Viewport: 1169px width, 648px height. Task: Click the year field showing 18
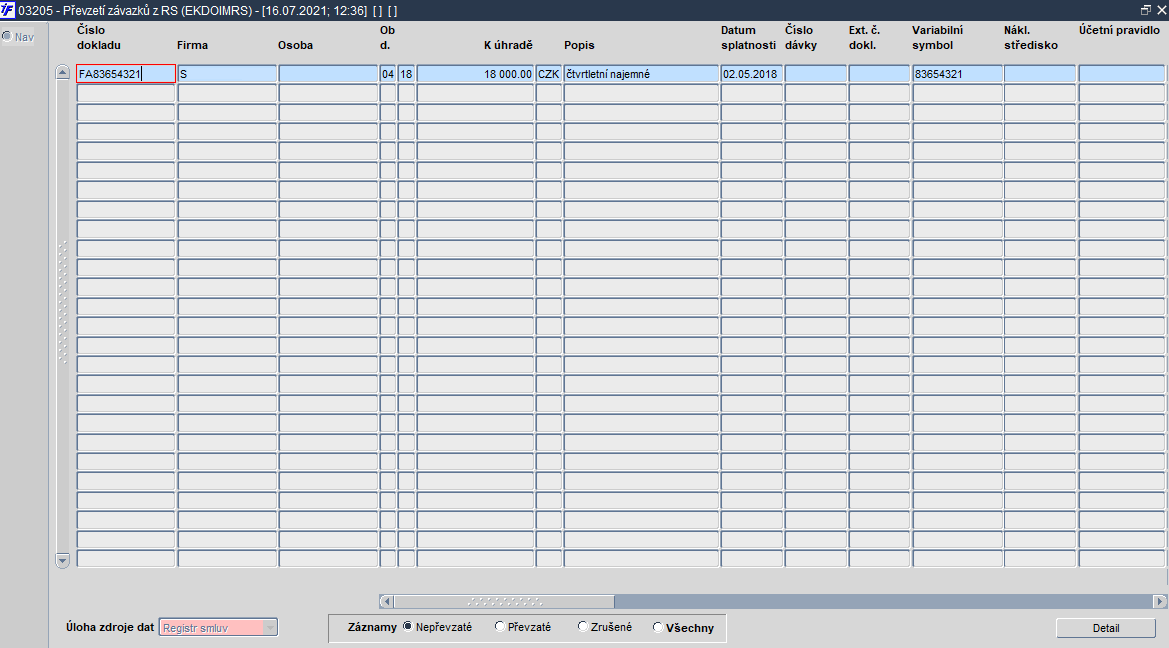406,74
